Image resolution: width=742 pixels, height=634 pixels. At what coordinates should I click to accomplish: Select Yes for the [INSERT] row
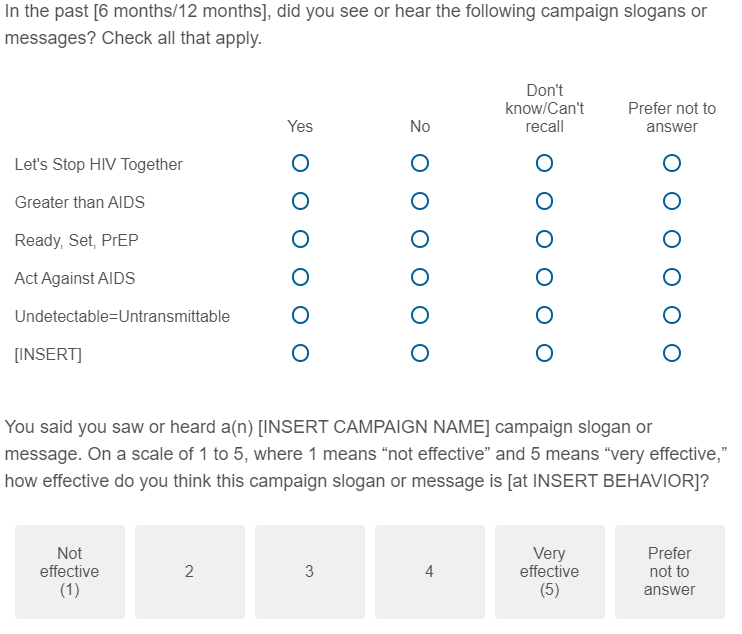pos(300,353)
